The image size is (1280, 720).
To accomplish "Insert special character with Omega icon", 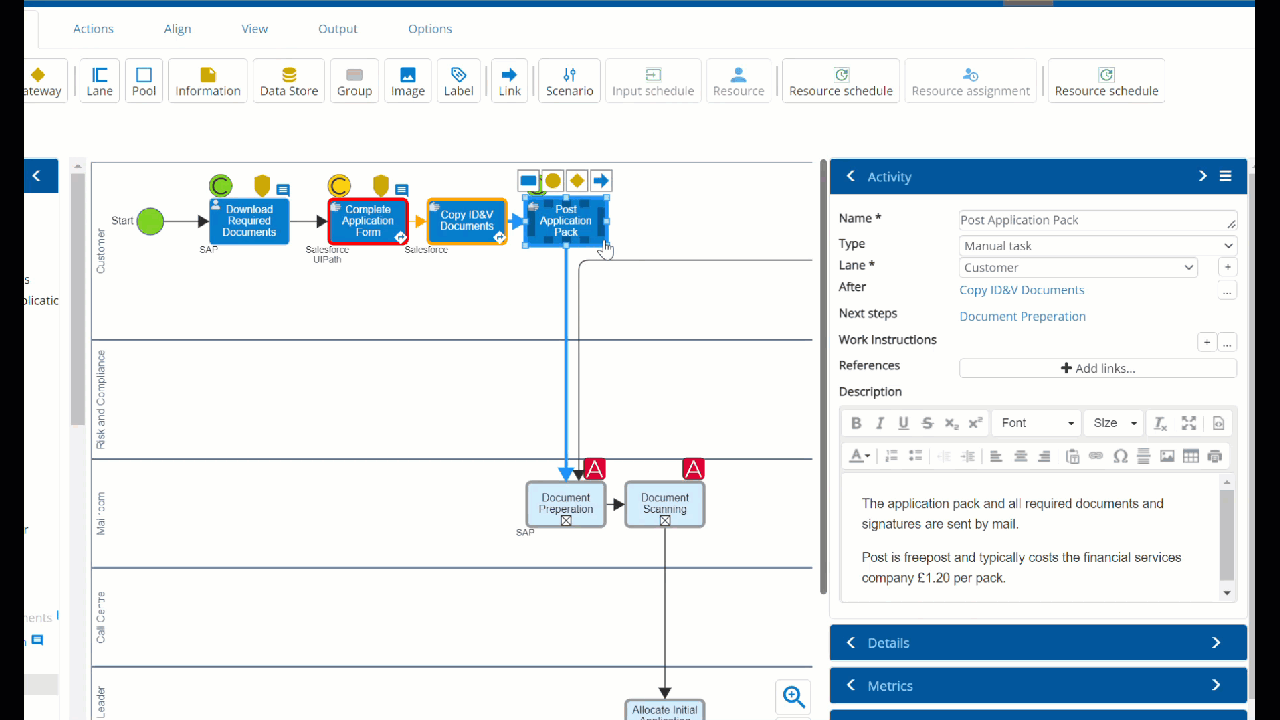I will 1120,456.
